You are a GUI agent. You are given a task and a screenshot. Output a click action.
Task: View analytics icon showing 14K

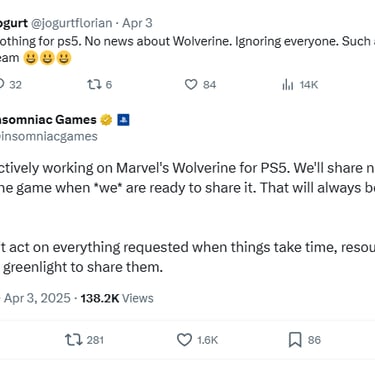[287, 85]
